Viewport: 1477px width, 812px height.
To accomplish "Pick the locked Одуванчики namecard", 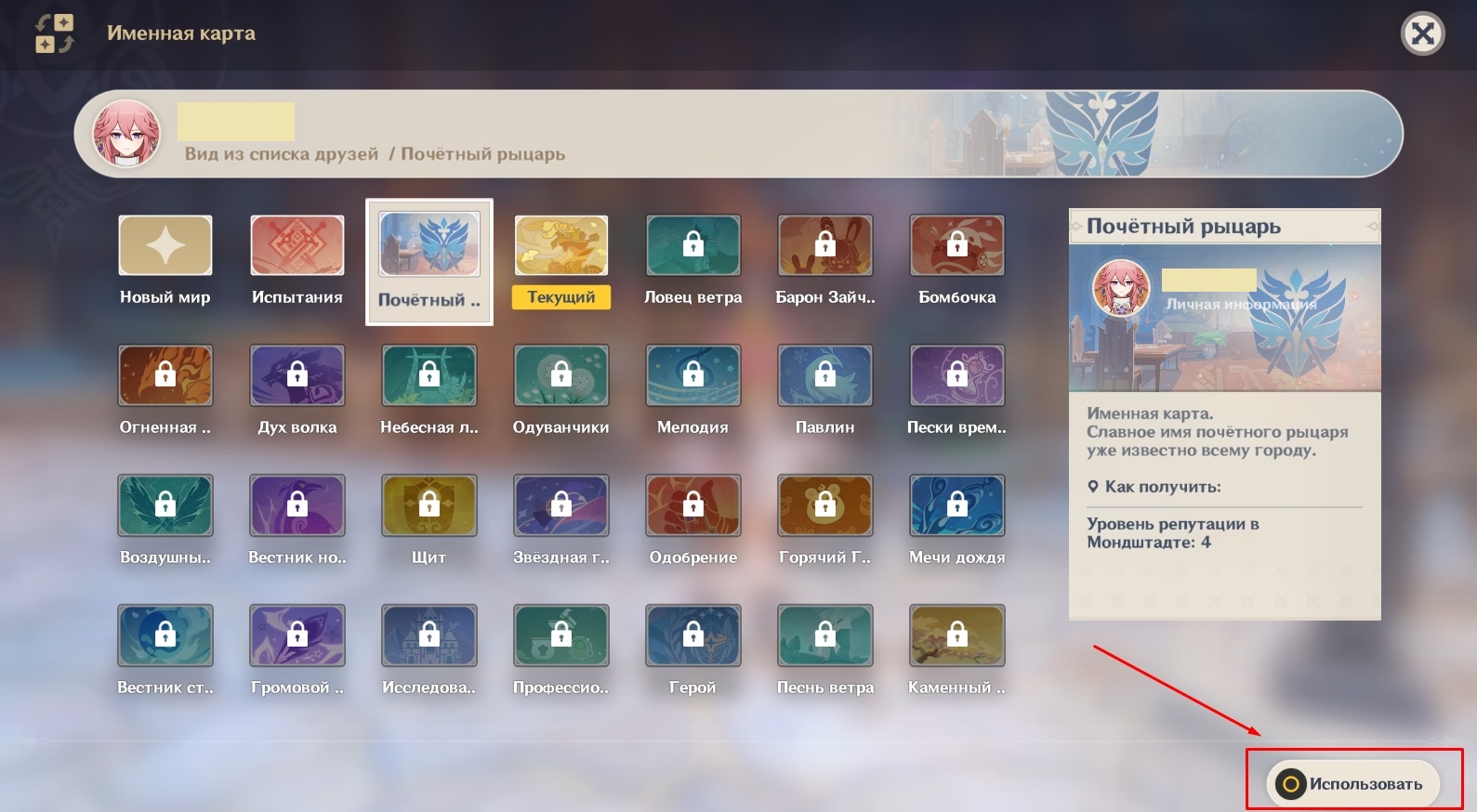I will click(561, 375).
